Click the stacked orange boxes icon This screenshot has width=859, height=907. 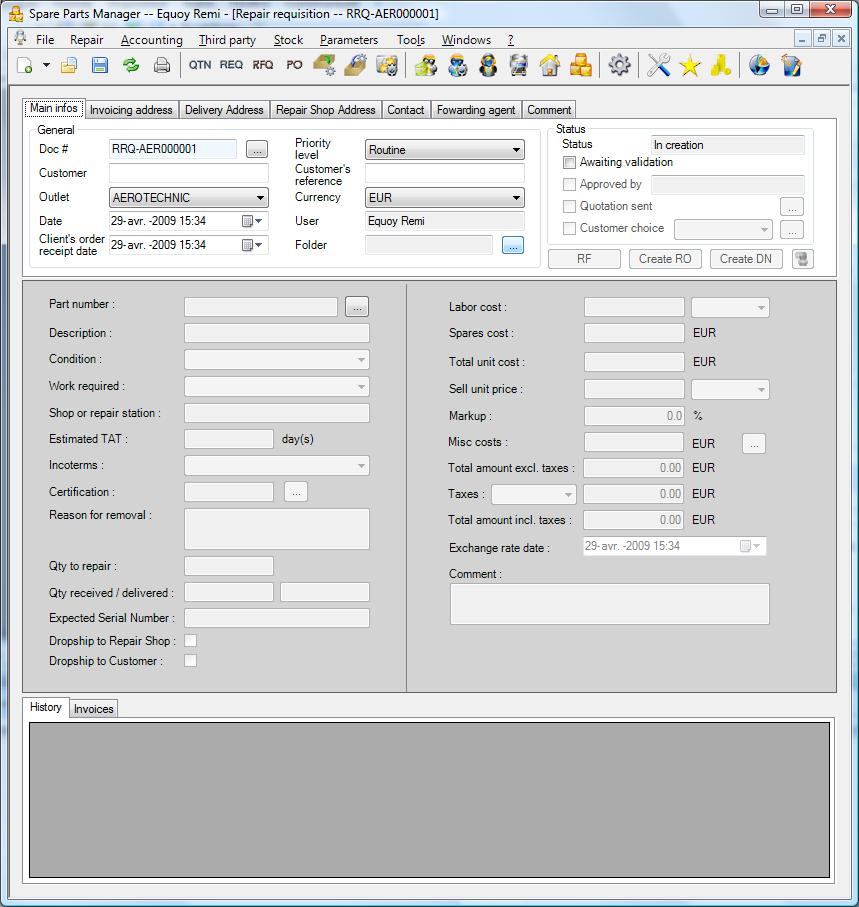tap(581, 65)
